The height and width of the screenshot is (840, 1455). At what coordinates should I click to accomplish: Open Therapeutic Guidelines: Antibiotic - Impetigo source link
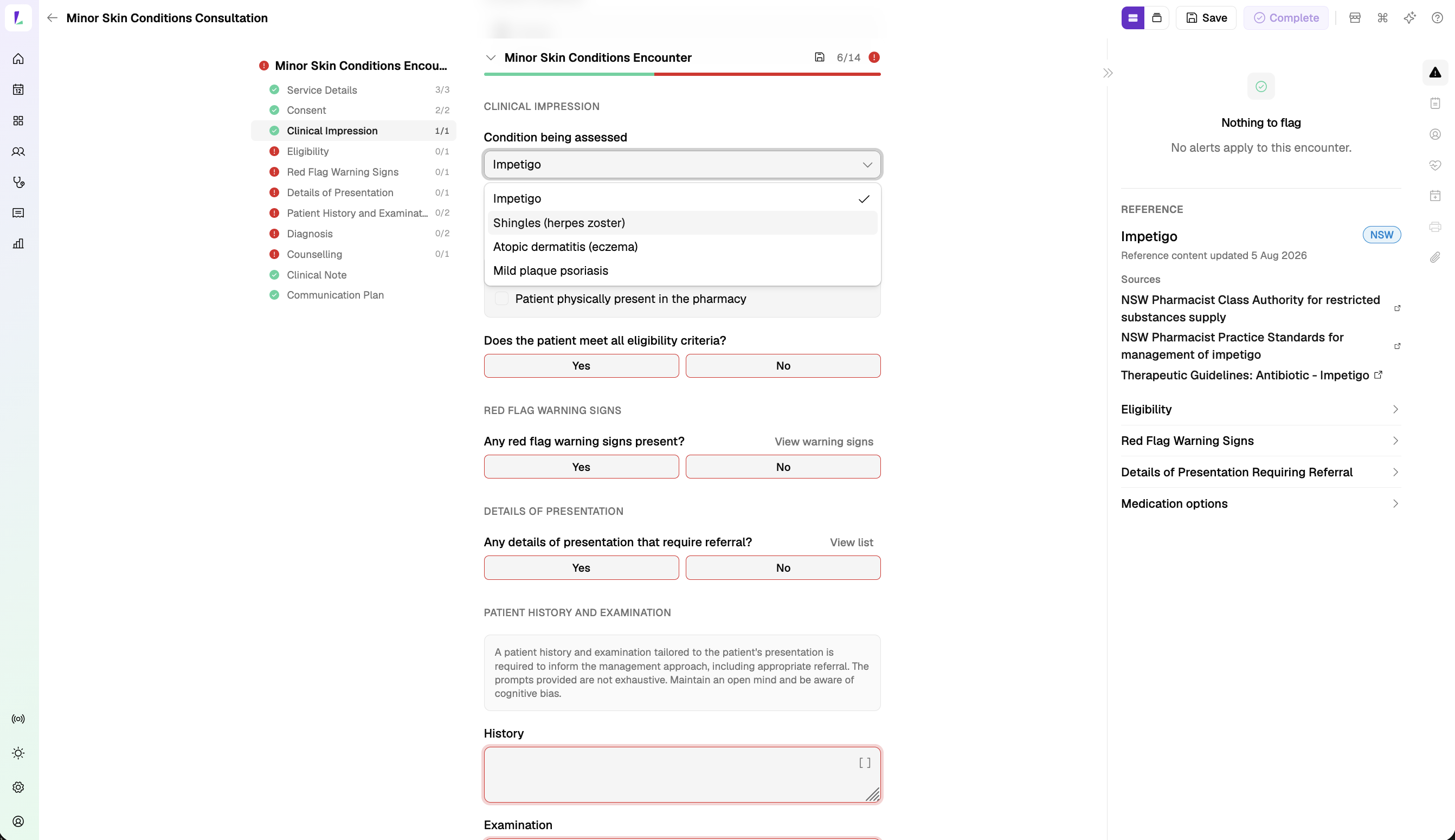pyautogui.click(x=1251, y=376)
